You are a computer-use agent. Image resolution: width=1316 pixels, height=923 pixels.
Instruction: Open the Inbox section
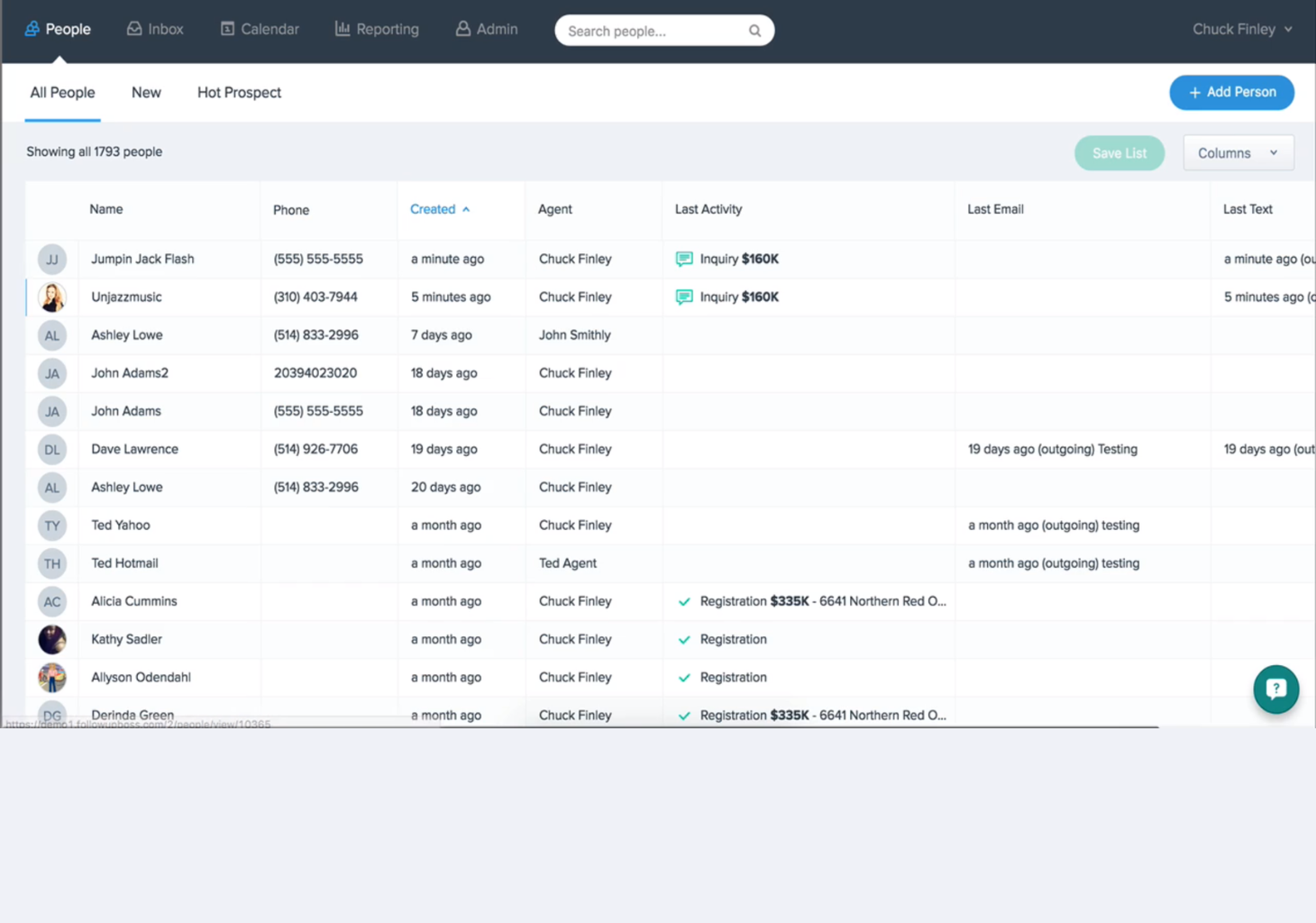tap(153, 28)
